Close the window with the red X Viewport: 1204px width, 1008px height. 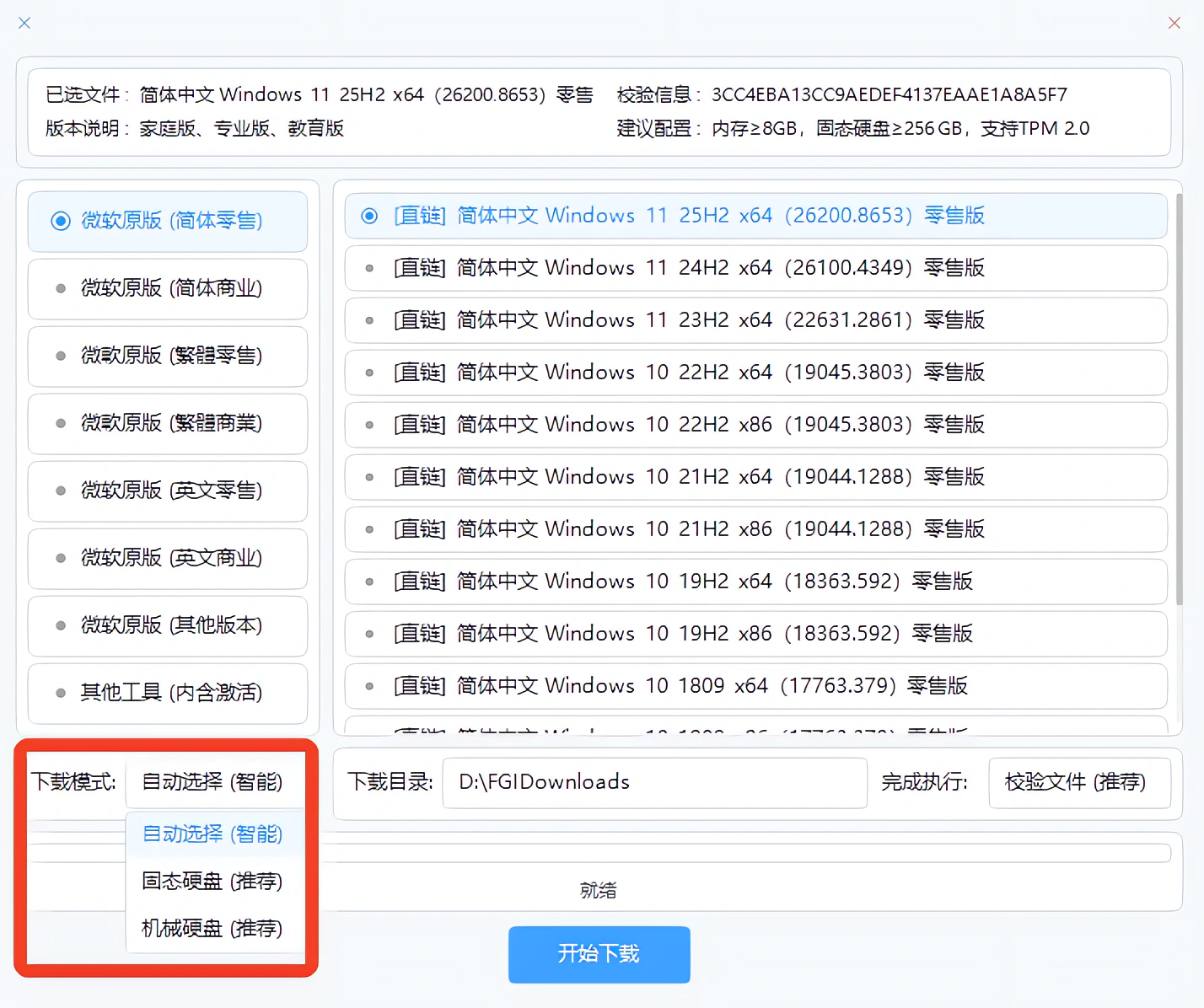point(1174,23)
